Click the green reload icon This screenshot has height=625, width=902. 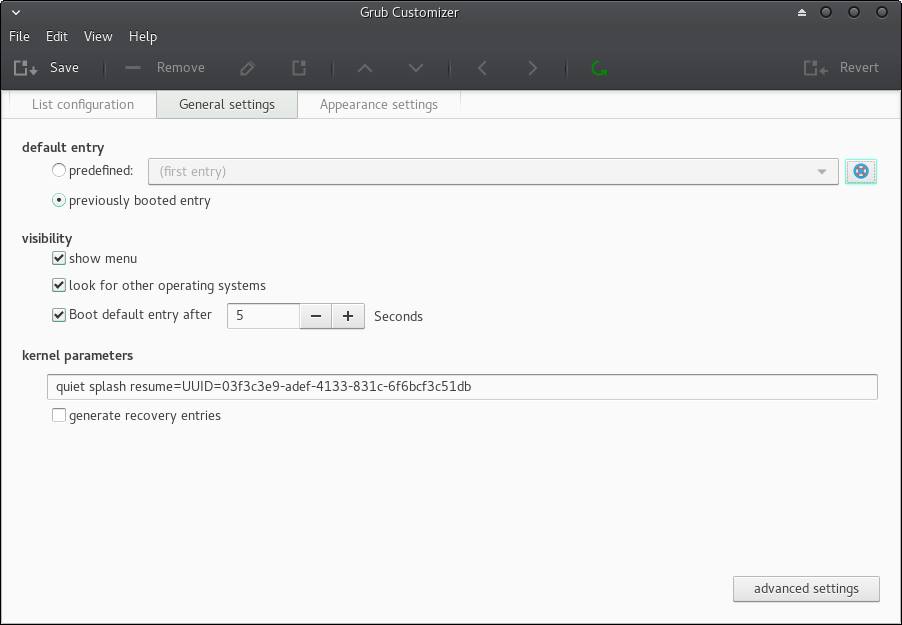point(599,68)
